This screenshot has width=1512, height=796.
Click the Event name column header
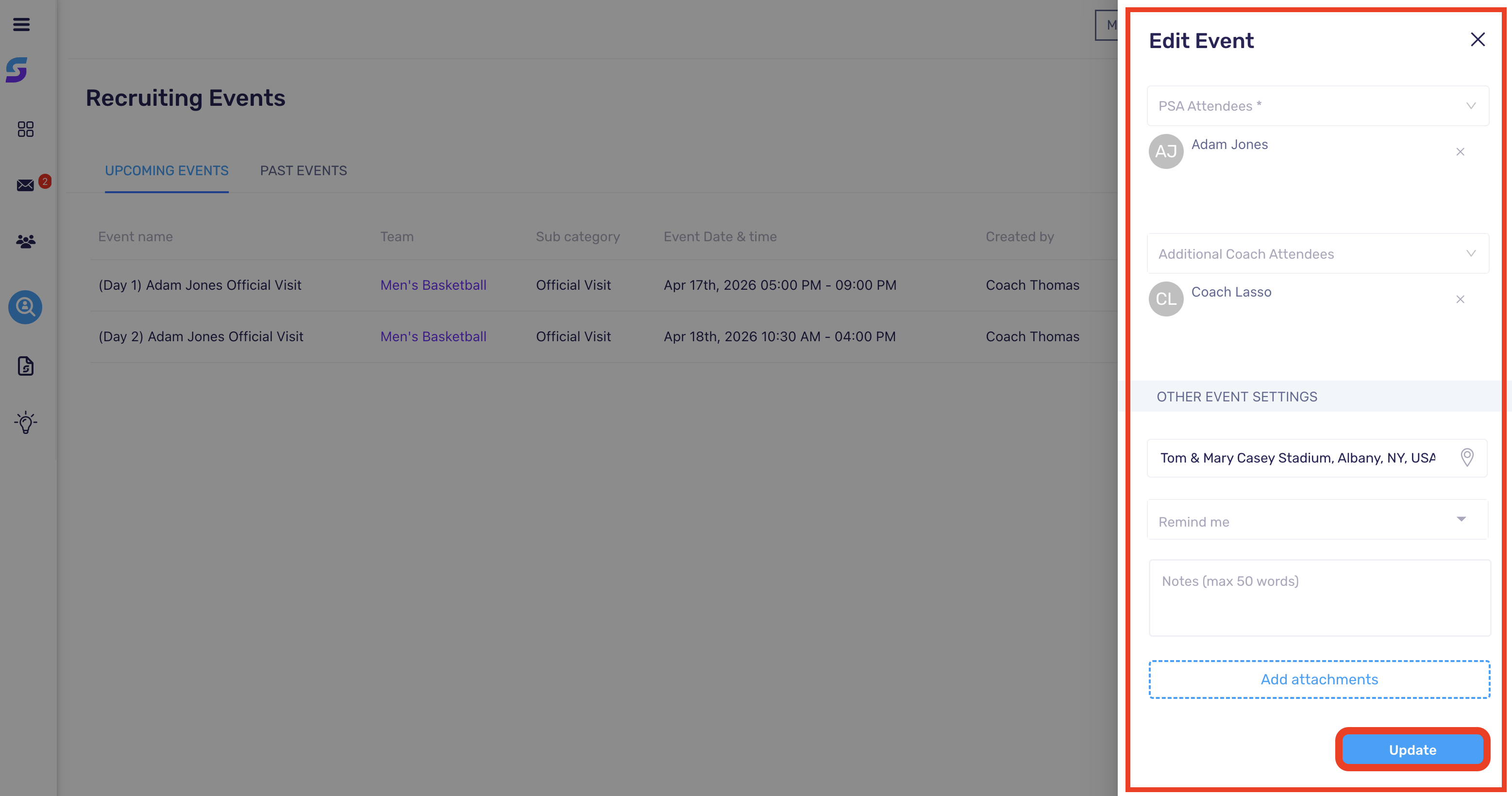[x=135, y=237]
